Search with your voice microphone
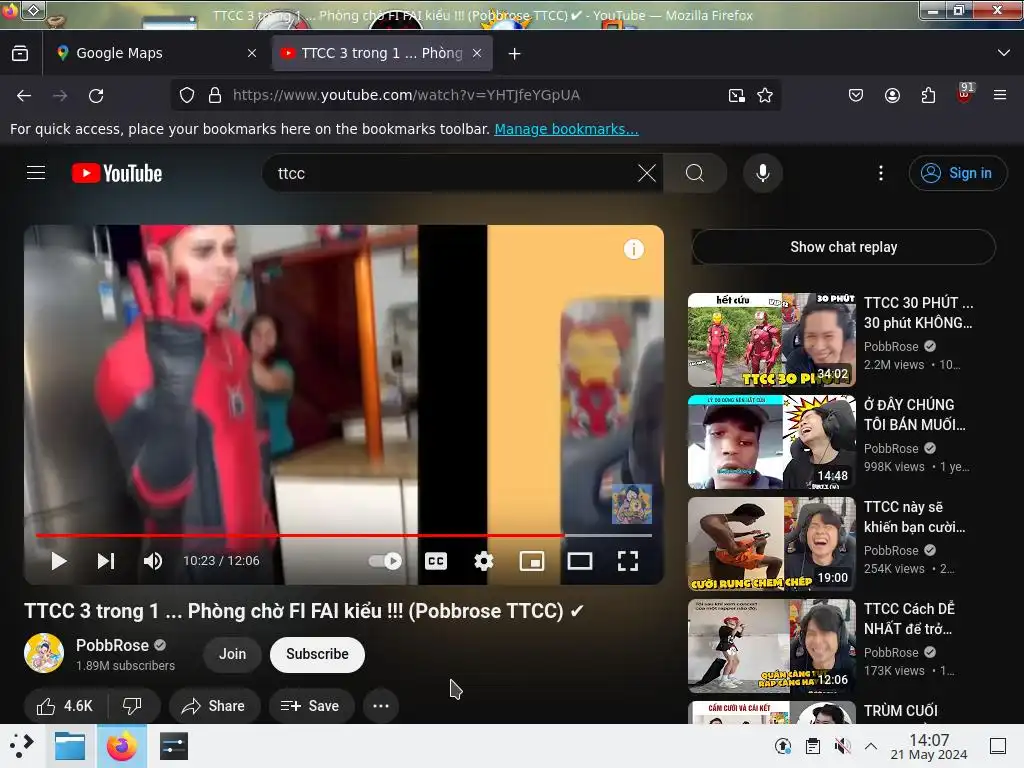This screenshot has width=1024, height=768. click(x=762, y=173)
